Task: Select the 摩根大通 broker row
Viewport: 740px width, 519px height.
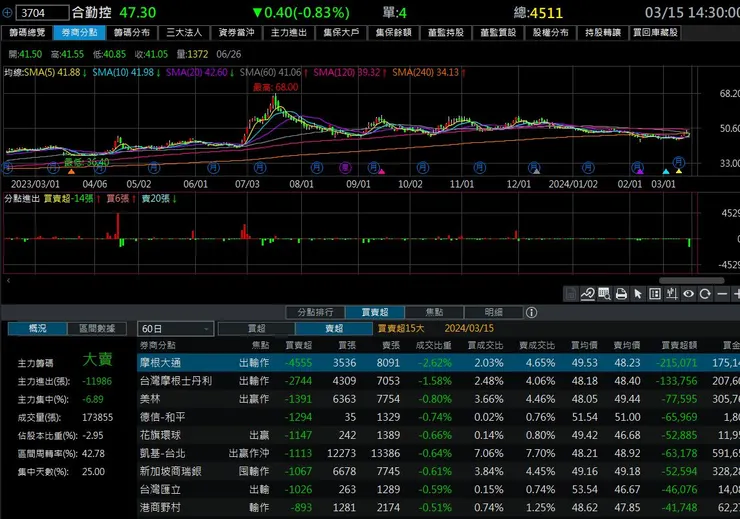Action: point(438,363)
